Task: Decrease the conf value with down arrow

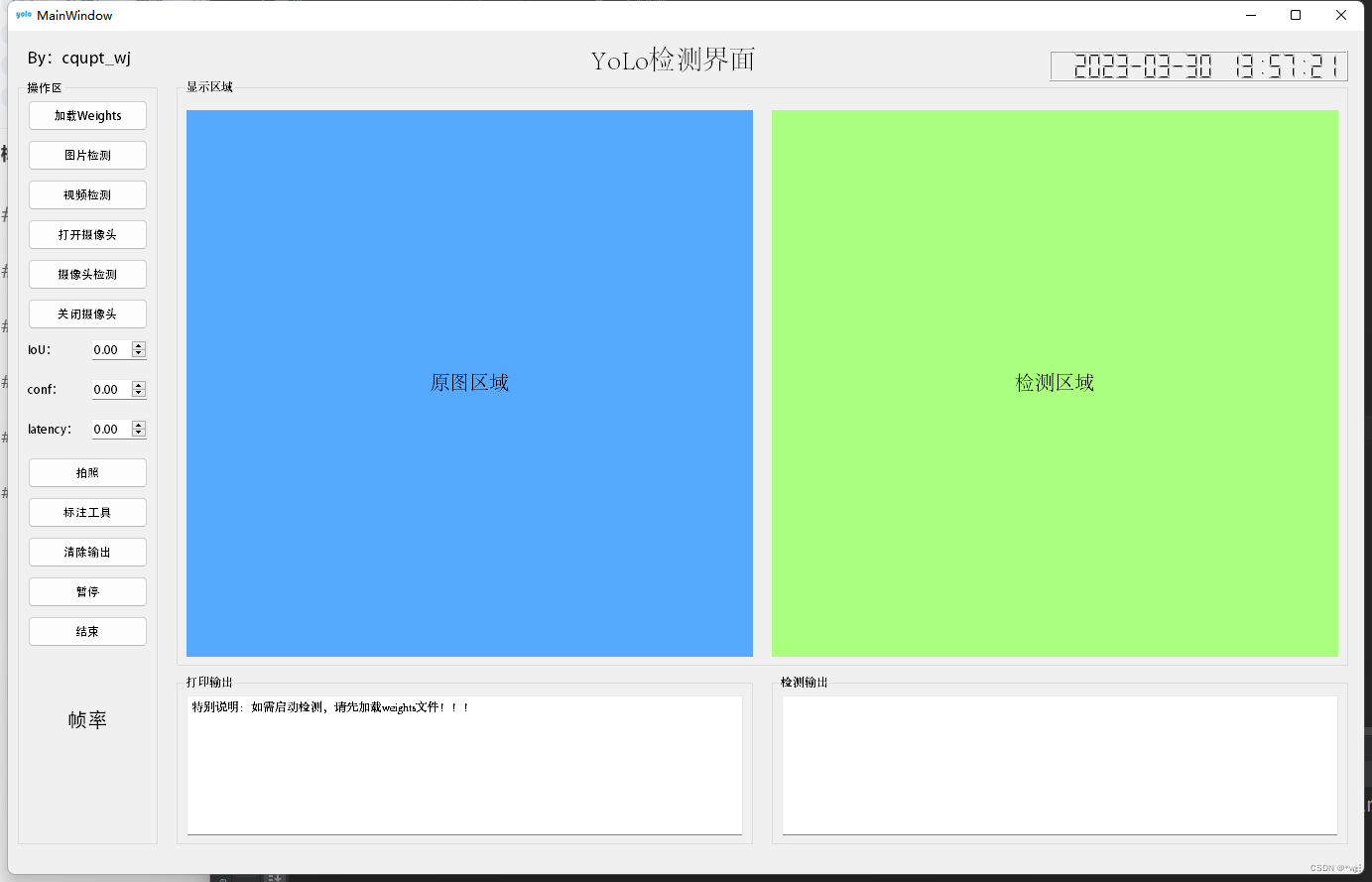Action: [139, 393]
